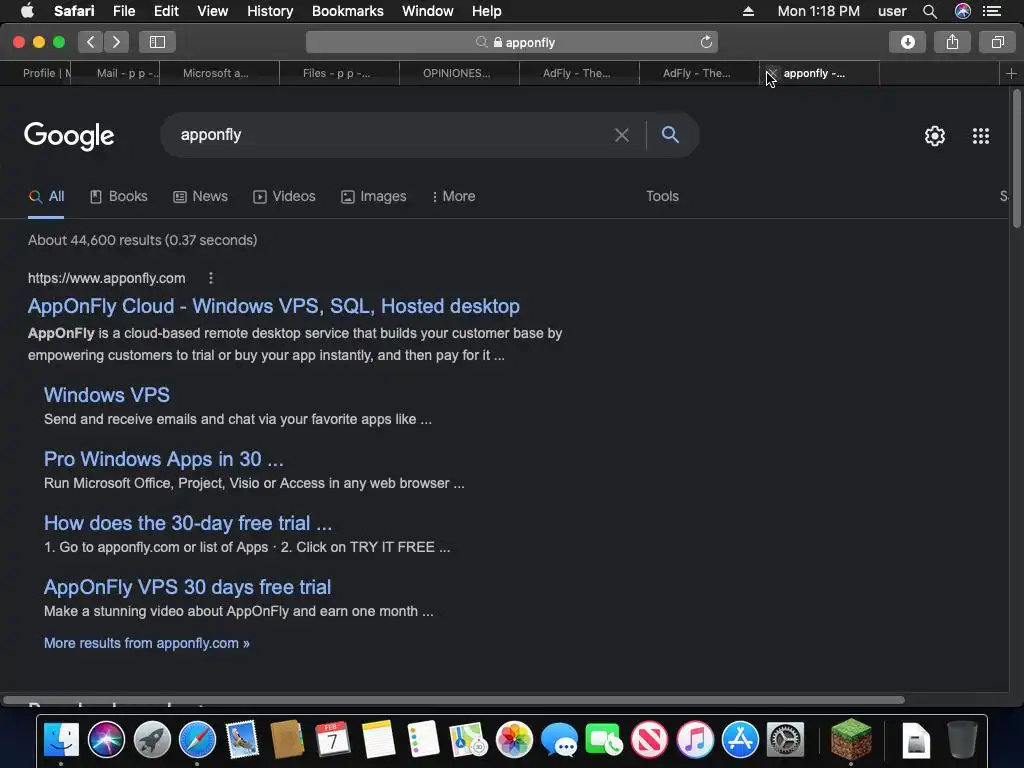Open Safari compass icon in Dock
This screenshot has width=1024, height=768.
point(197,740)
